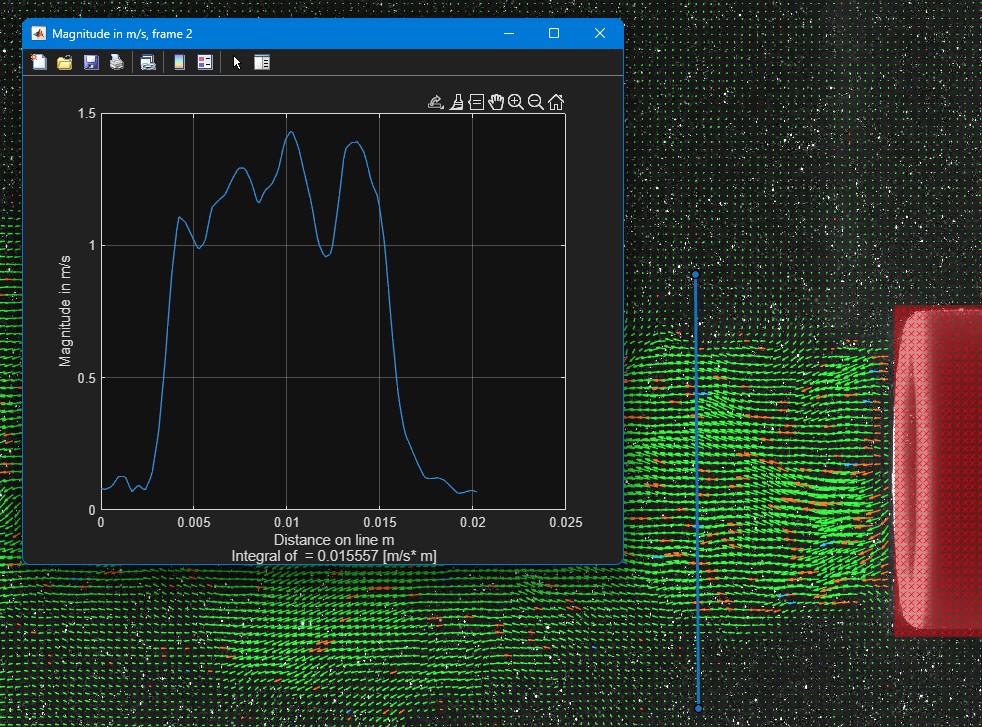Print the figure using printer icon
Screen dimensions: 982x727
116,62
